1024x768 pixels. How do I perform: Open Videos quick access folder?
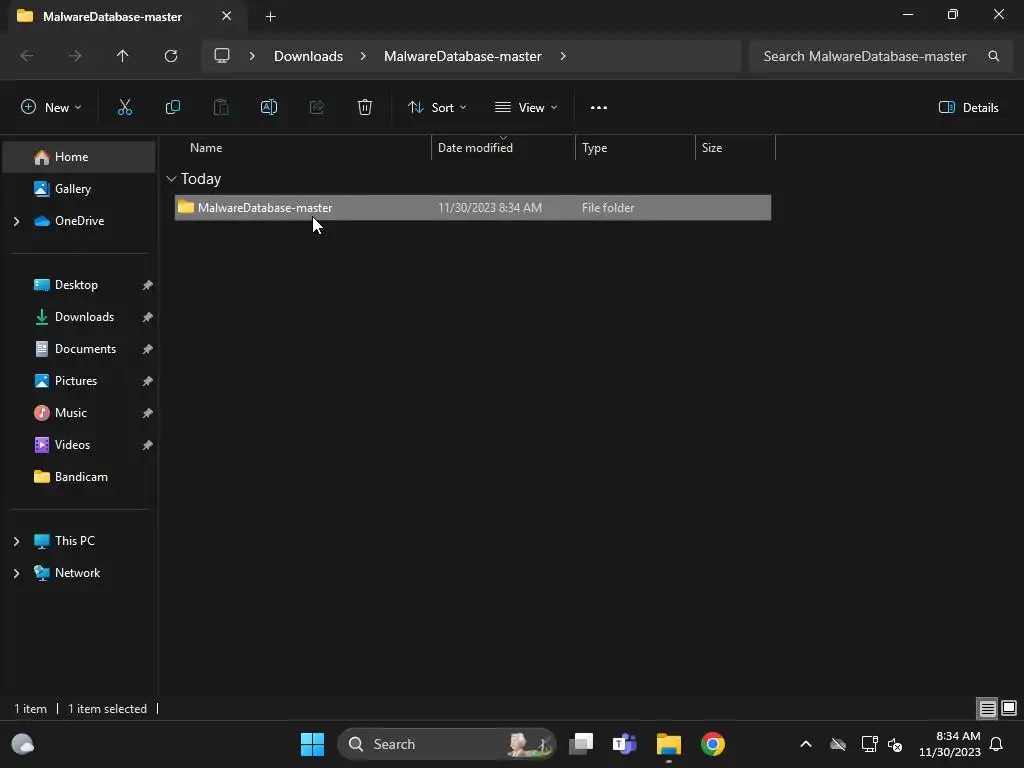click(x=79, y=445)
